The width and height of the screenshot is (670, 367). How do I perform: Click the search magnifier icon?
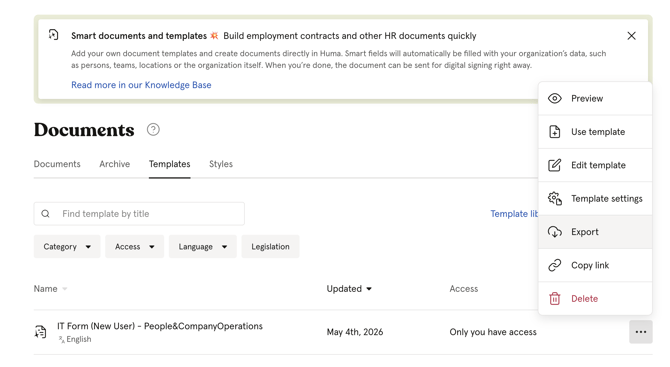(45, 214)
